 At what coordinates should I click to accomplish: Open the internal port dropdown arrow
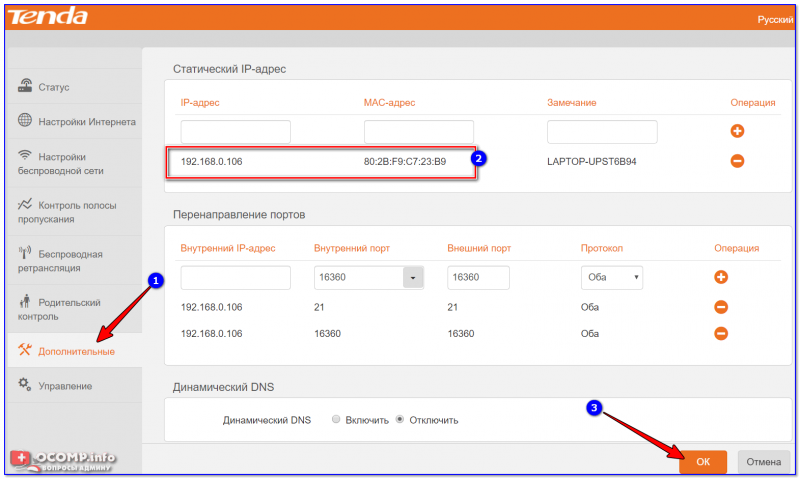click(413, 278)
